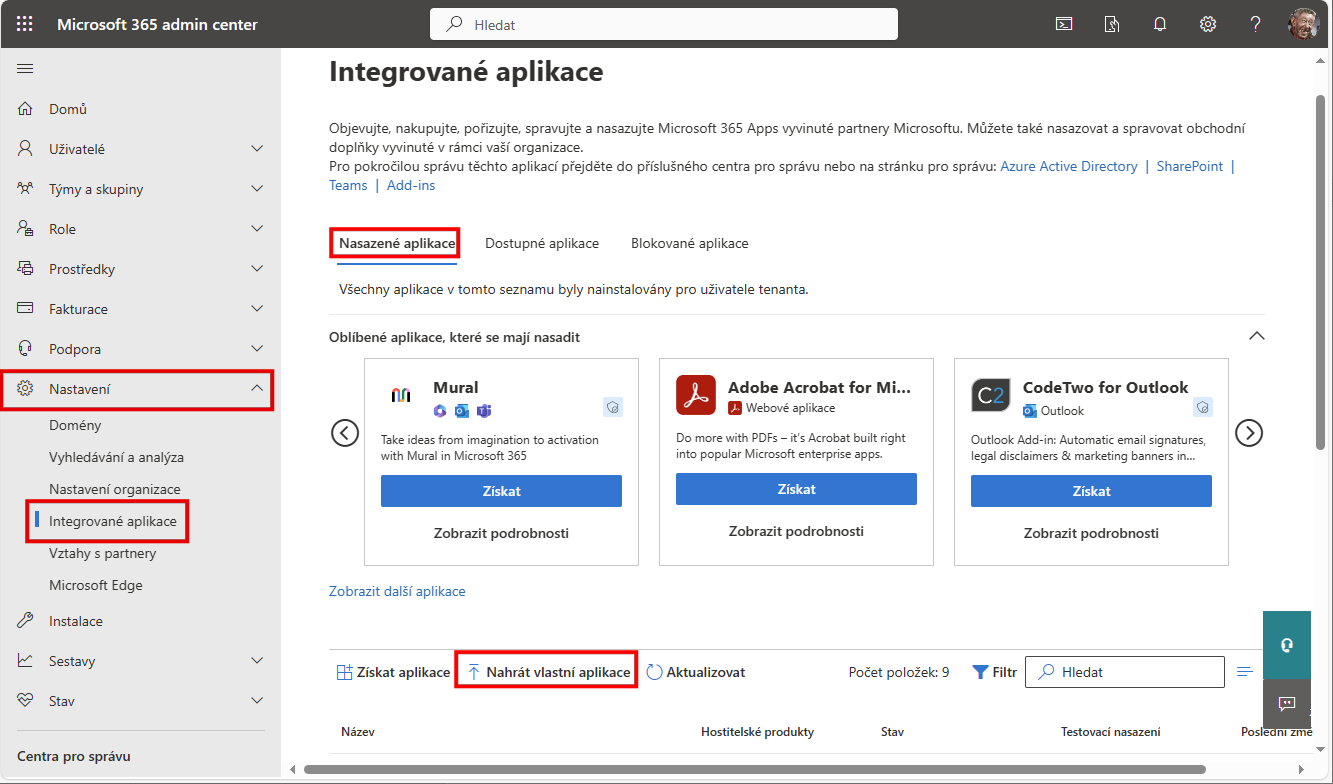Click the Mural app logo
Image resolution: width=1333 pixels, height=784 pixels.
point(400,395)
